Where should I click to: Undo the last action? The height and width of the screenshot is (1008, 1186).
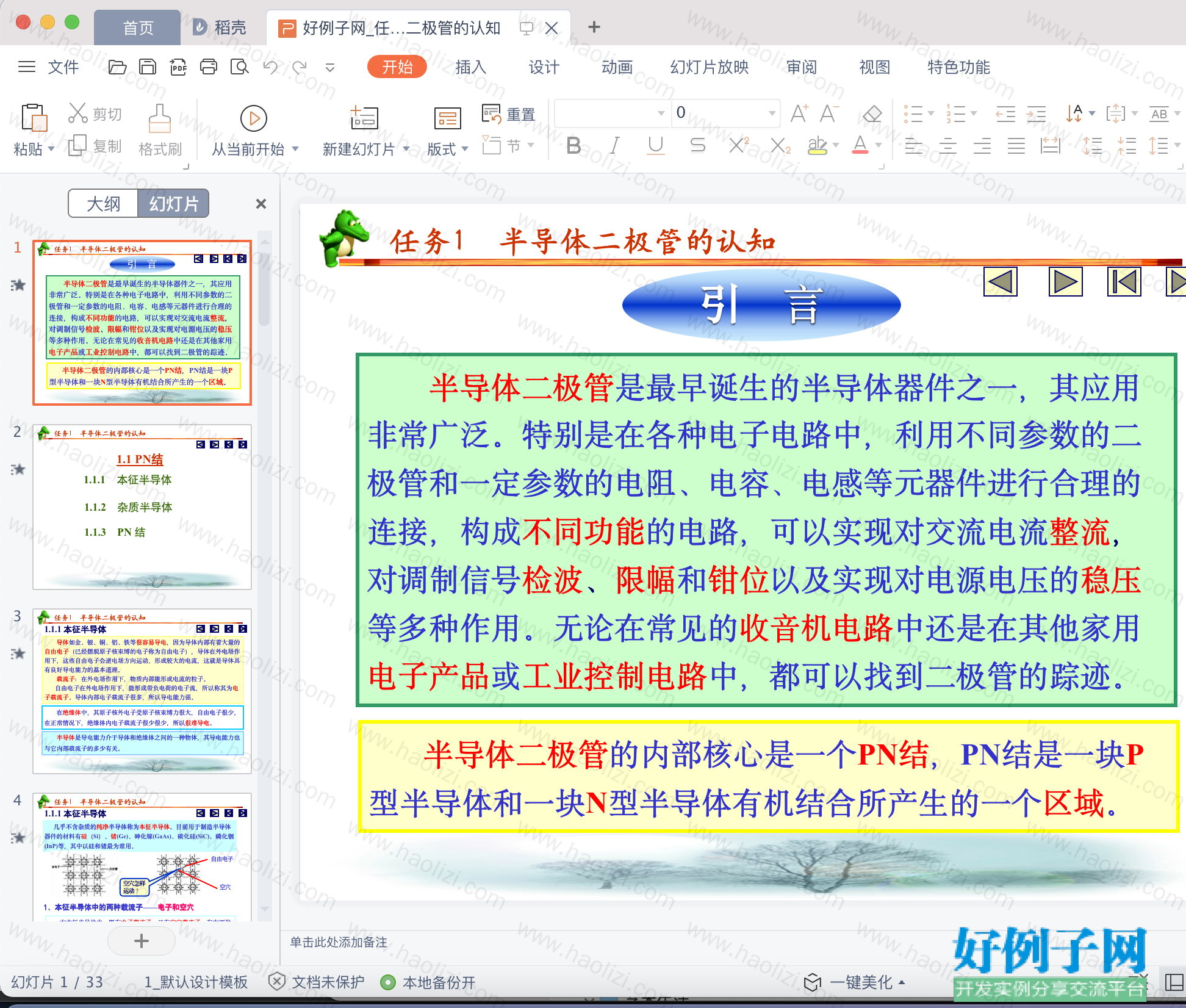pos(270,67)
